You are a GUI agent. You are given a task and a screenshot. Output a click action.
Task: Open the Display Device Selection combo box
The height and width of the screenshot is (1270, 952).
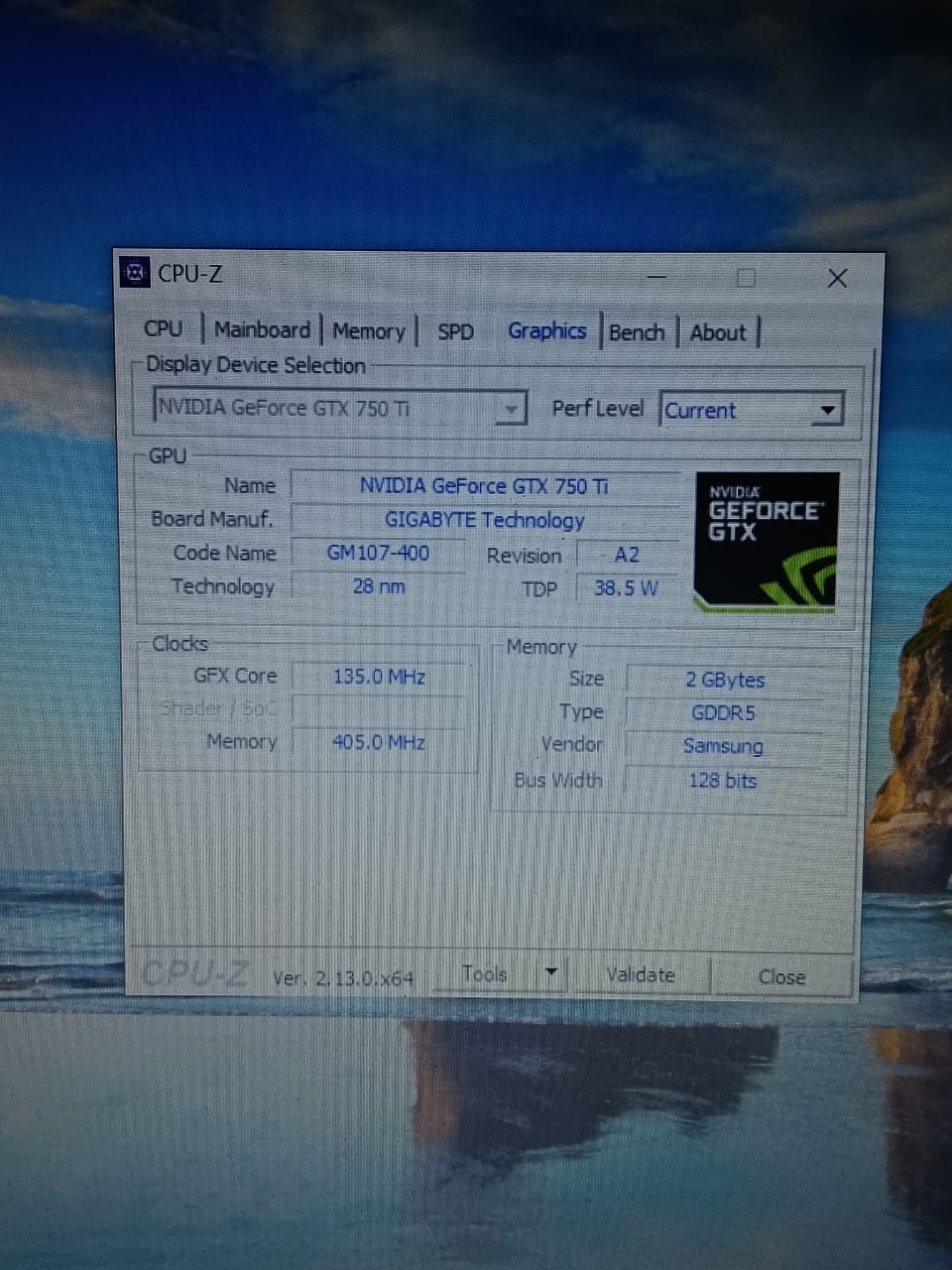click(327, 407)
